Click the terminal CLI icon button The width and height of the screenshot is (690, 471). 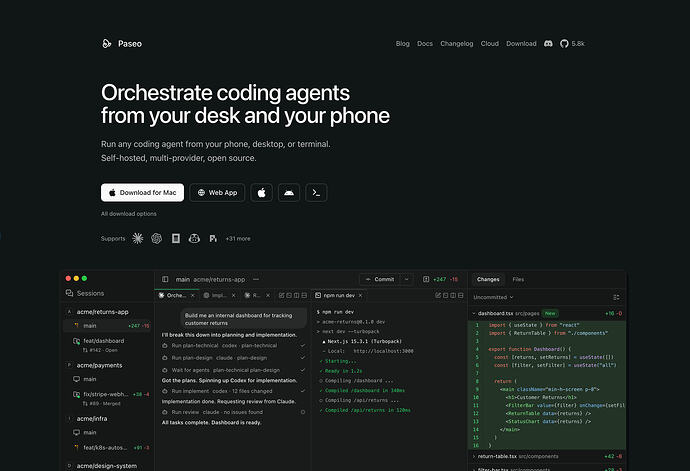(316, 193)
